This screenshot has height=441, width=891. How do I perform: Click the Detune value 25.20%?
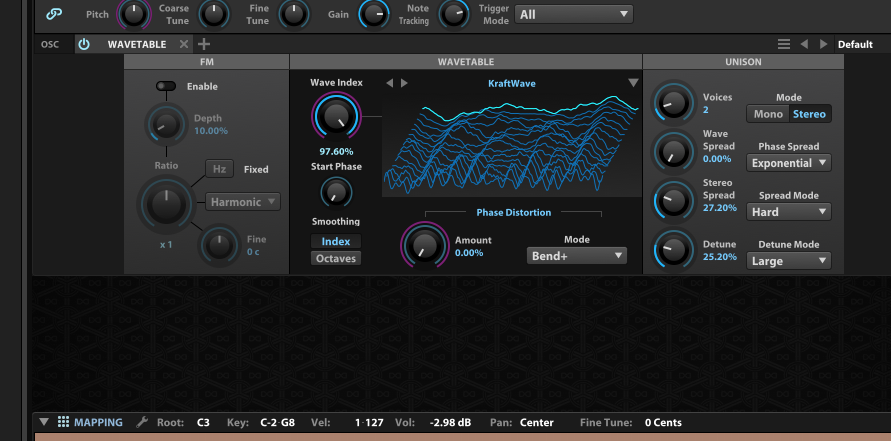click(719, 257)
